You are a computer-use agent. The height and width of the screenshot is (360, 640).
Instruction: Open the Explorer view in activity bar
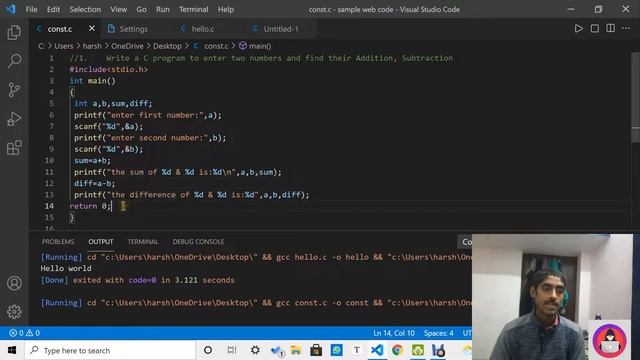click(x=14, y=32)
